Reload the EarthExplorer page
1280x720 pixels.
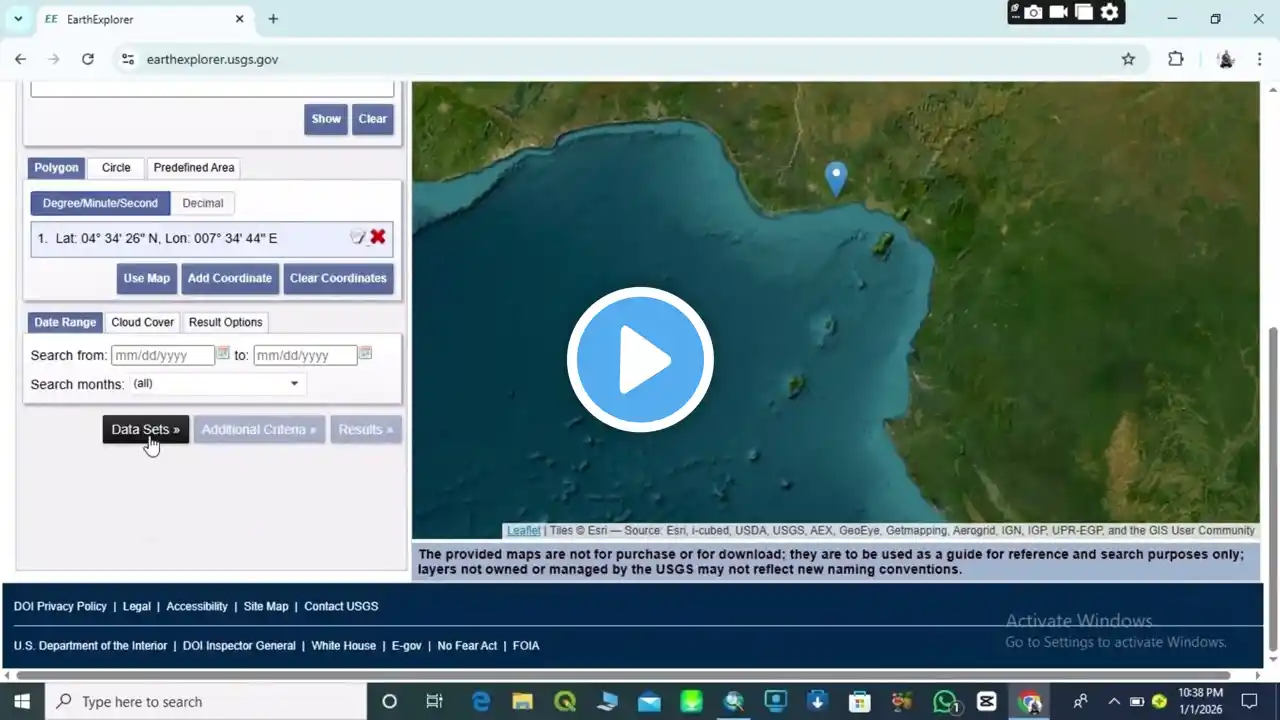point(88,59)
